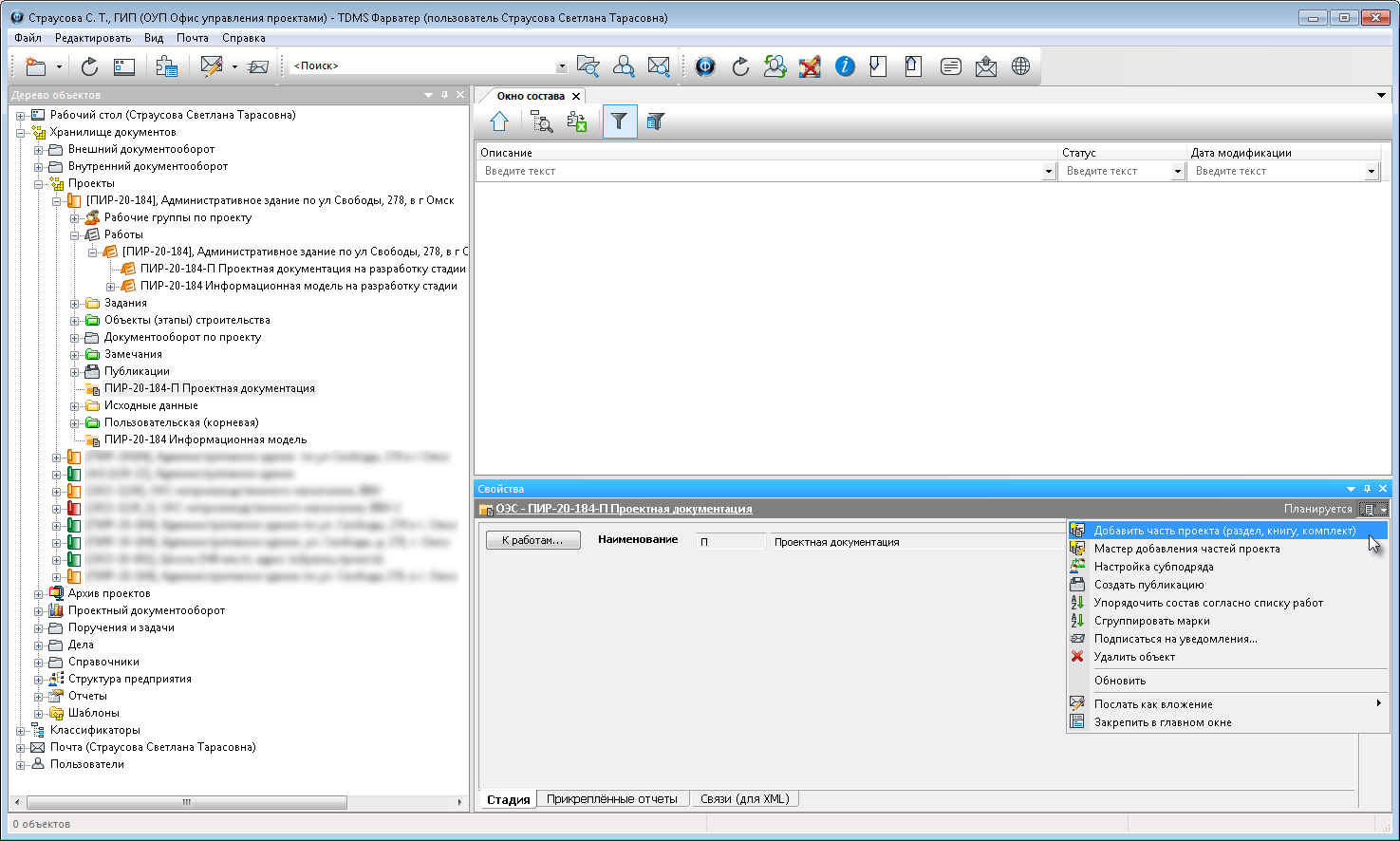
Task: Choose Удалить объект from context menu
Action: coord(1227,657)
